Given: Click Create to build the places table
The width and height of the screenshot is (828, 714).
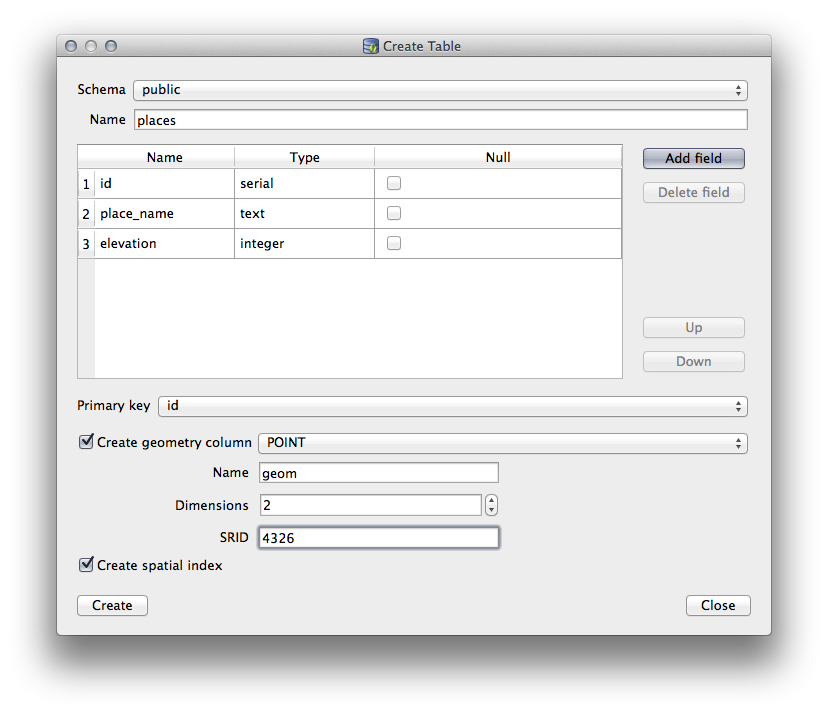Looking at the screenshot, I should click(112, 605).
